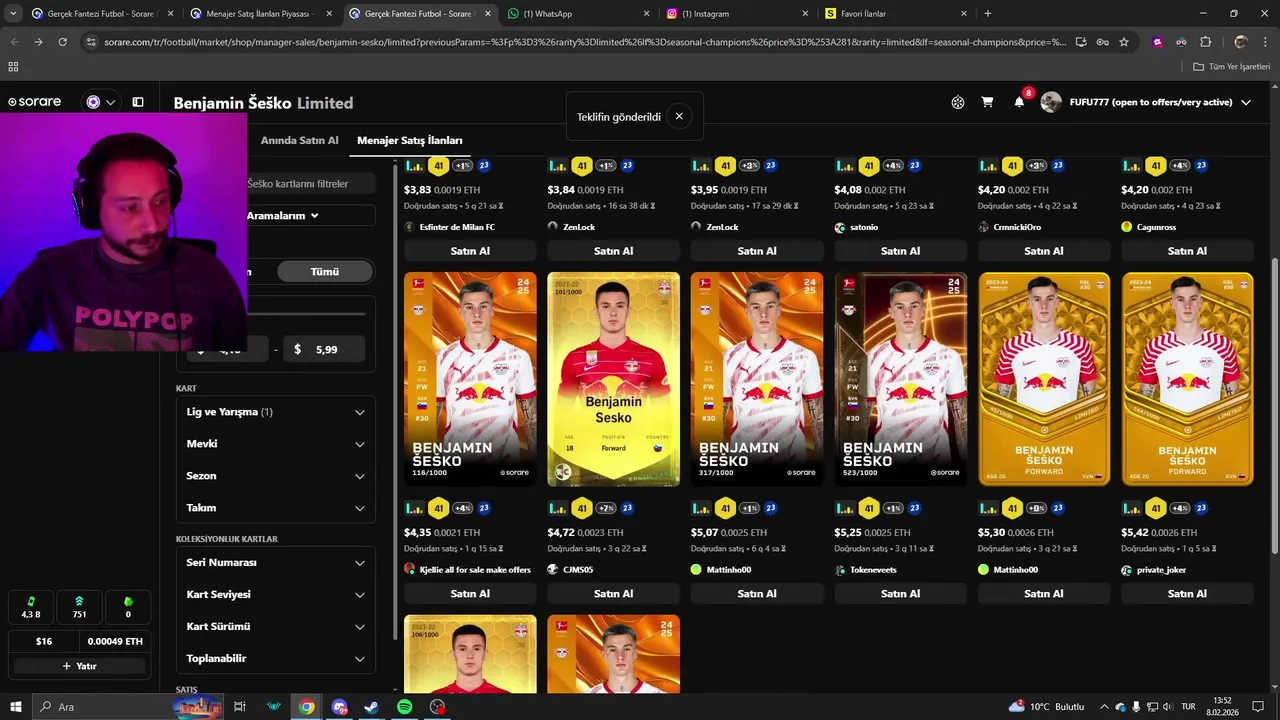Open Chrome three-dot menu

[x=1266, y=42]
